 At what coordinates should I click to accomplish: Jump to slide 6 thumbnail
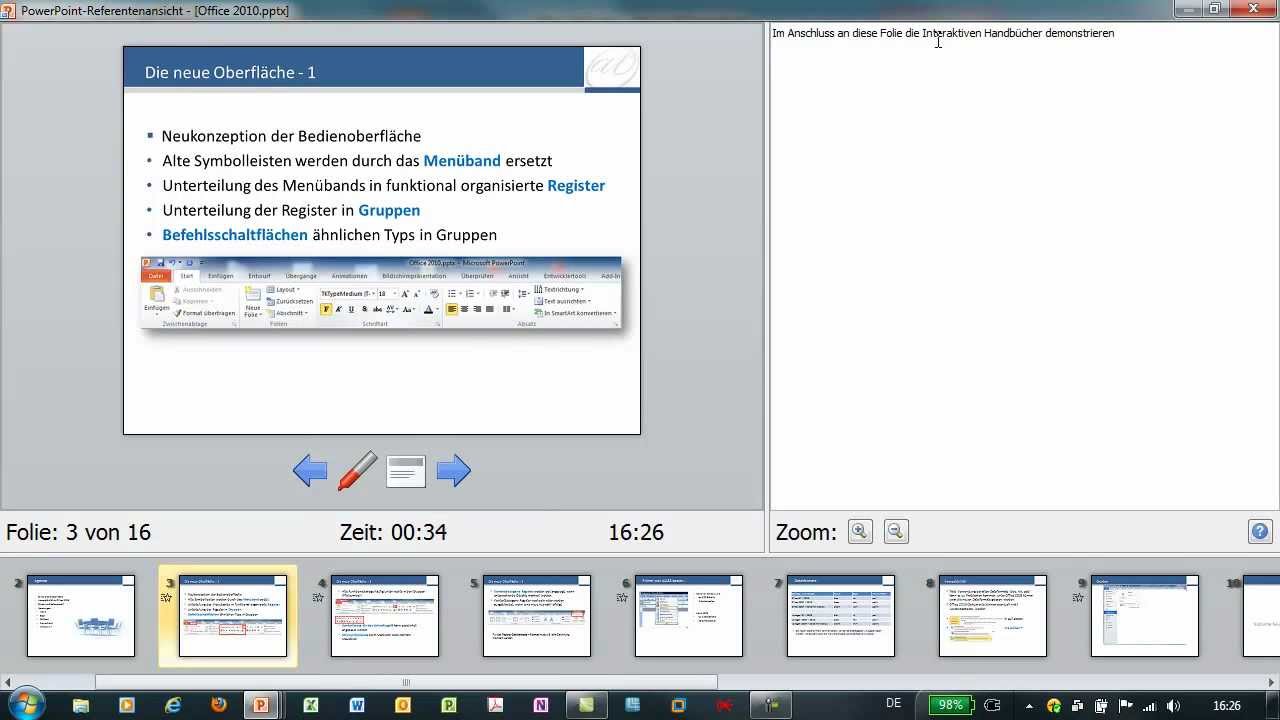689,616
